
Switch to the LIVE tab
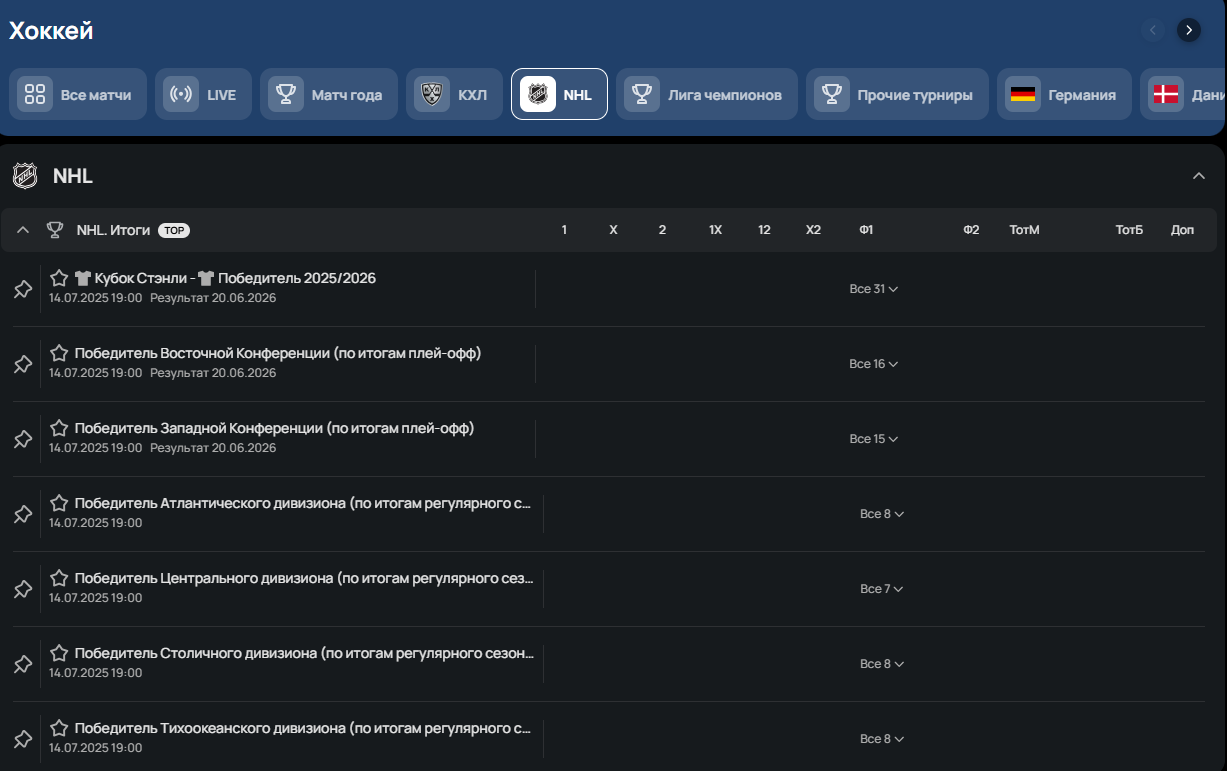click(203, 94)
